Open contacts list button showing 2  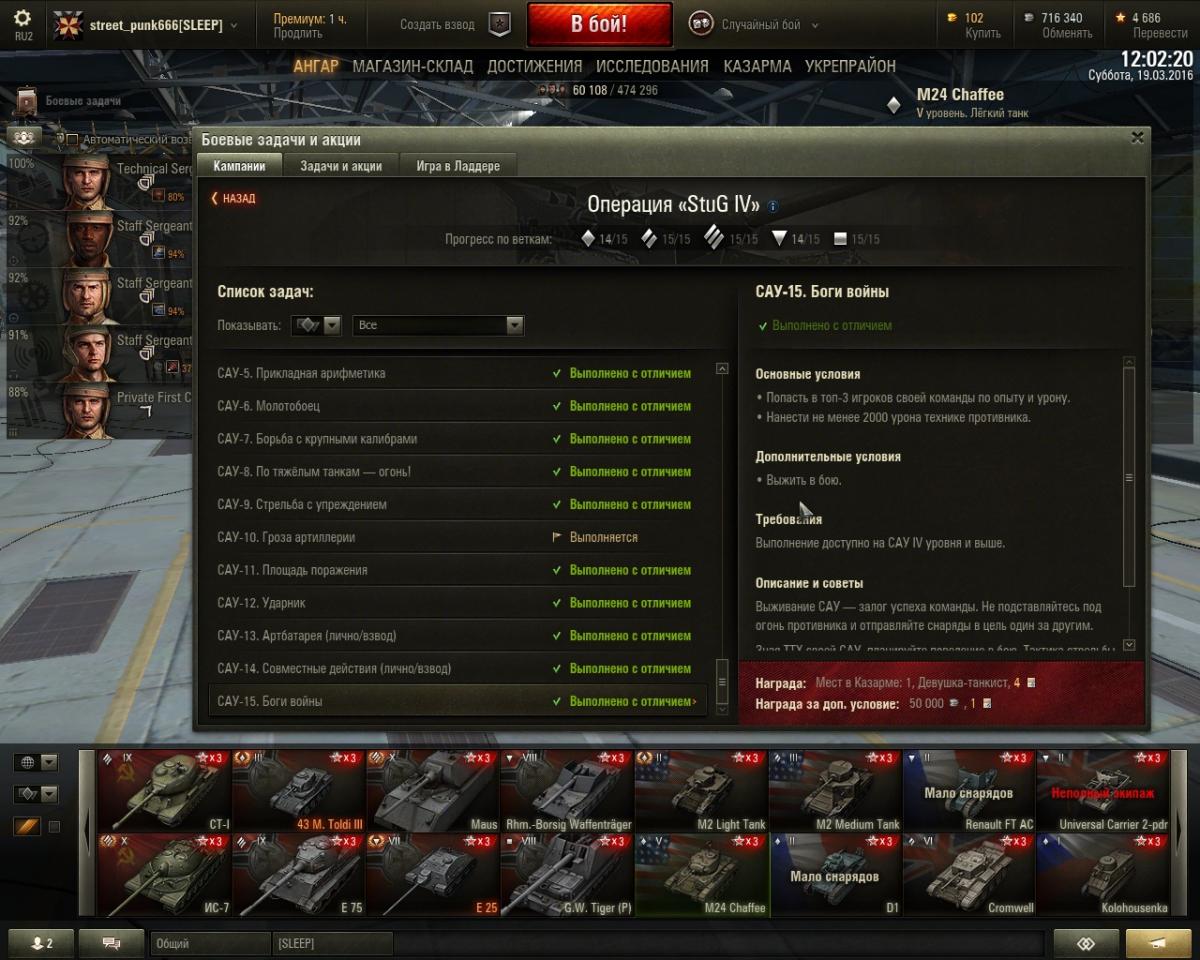(x=41, y=943)
